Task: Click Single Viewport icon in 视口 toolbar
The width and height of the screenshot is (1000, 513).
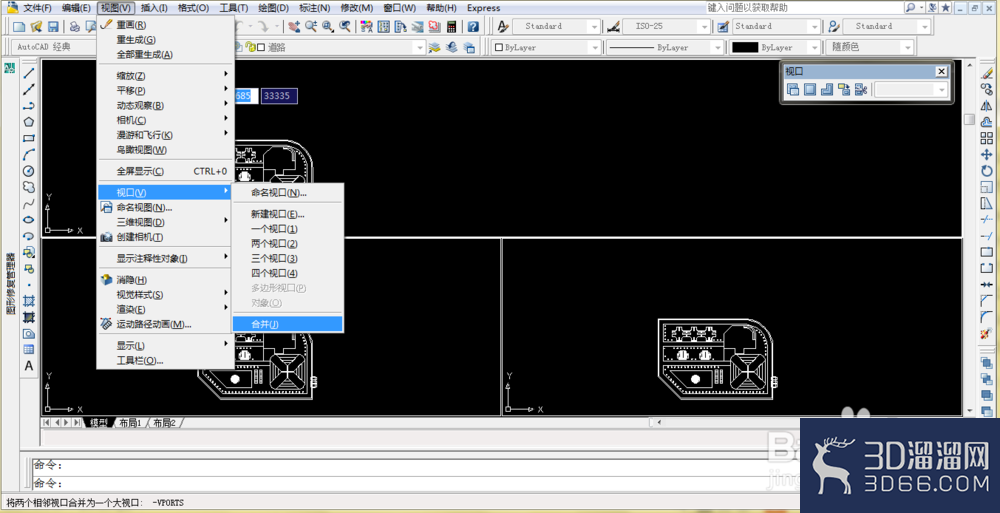Action: [x=810, y=89]
